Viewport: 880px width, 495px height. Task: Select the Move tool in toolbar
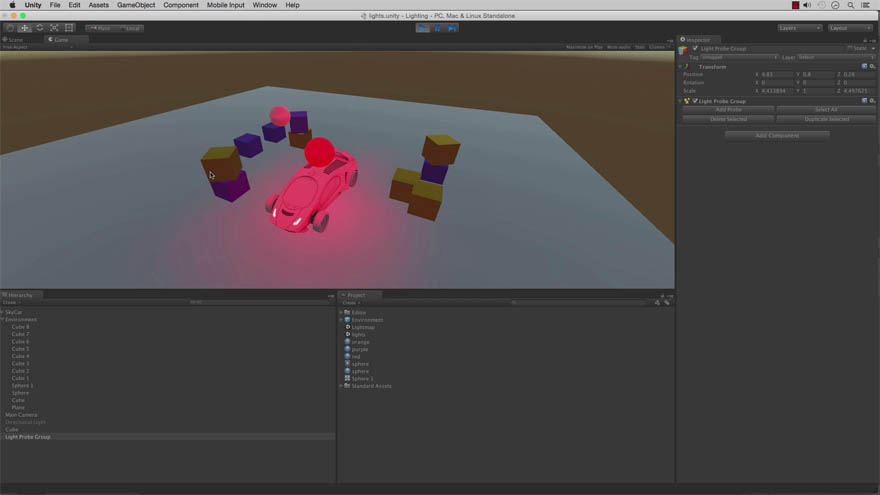(25, 28)
